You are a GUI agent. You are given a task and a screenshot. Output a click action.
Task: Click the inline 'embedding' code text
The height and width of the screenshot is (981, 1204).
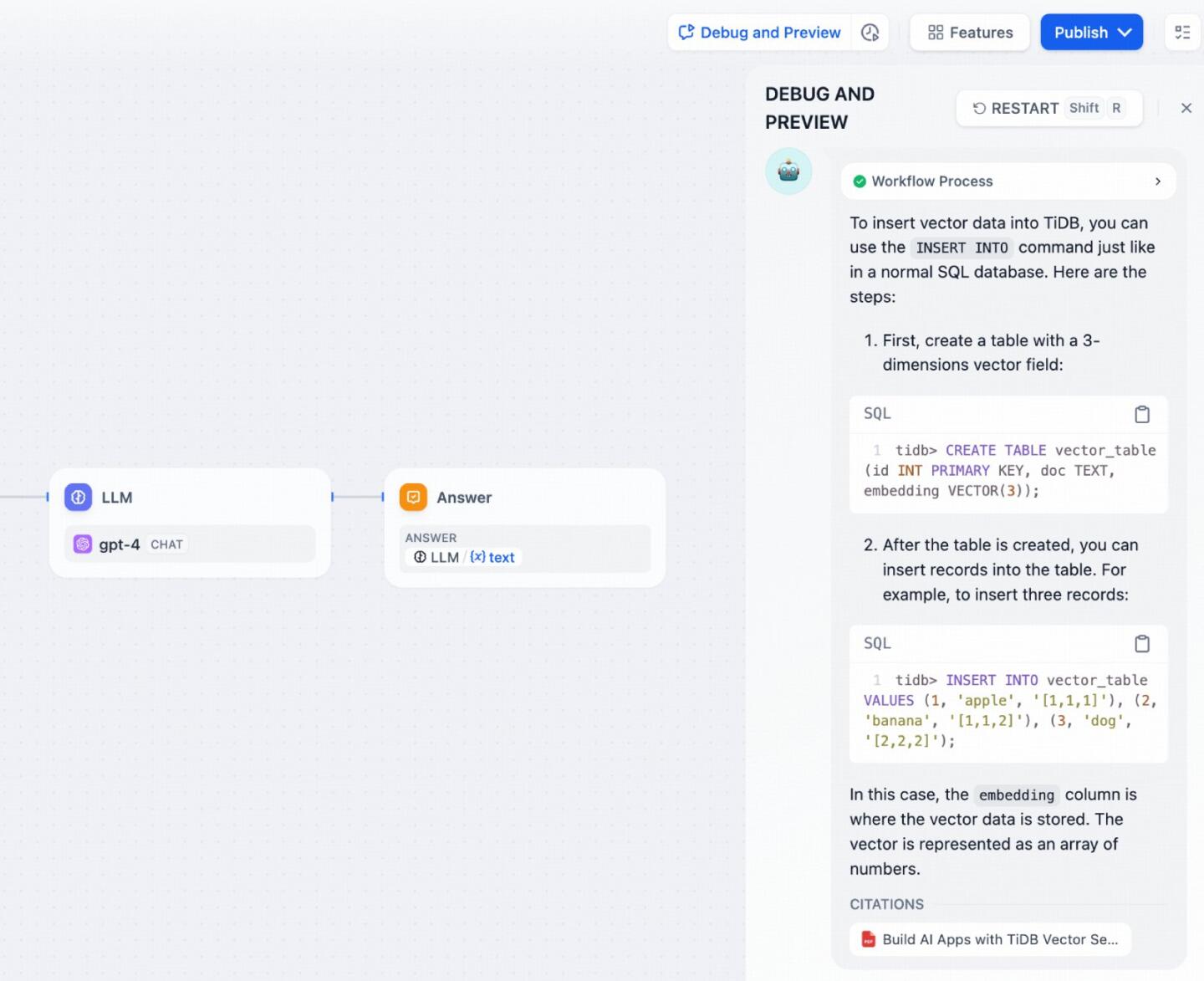[1016, 795]
